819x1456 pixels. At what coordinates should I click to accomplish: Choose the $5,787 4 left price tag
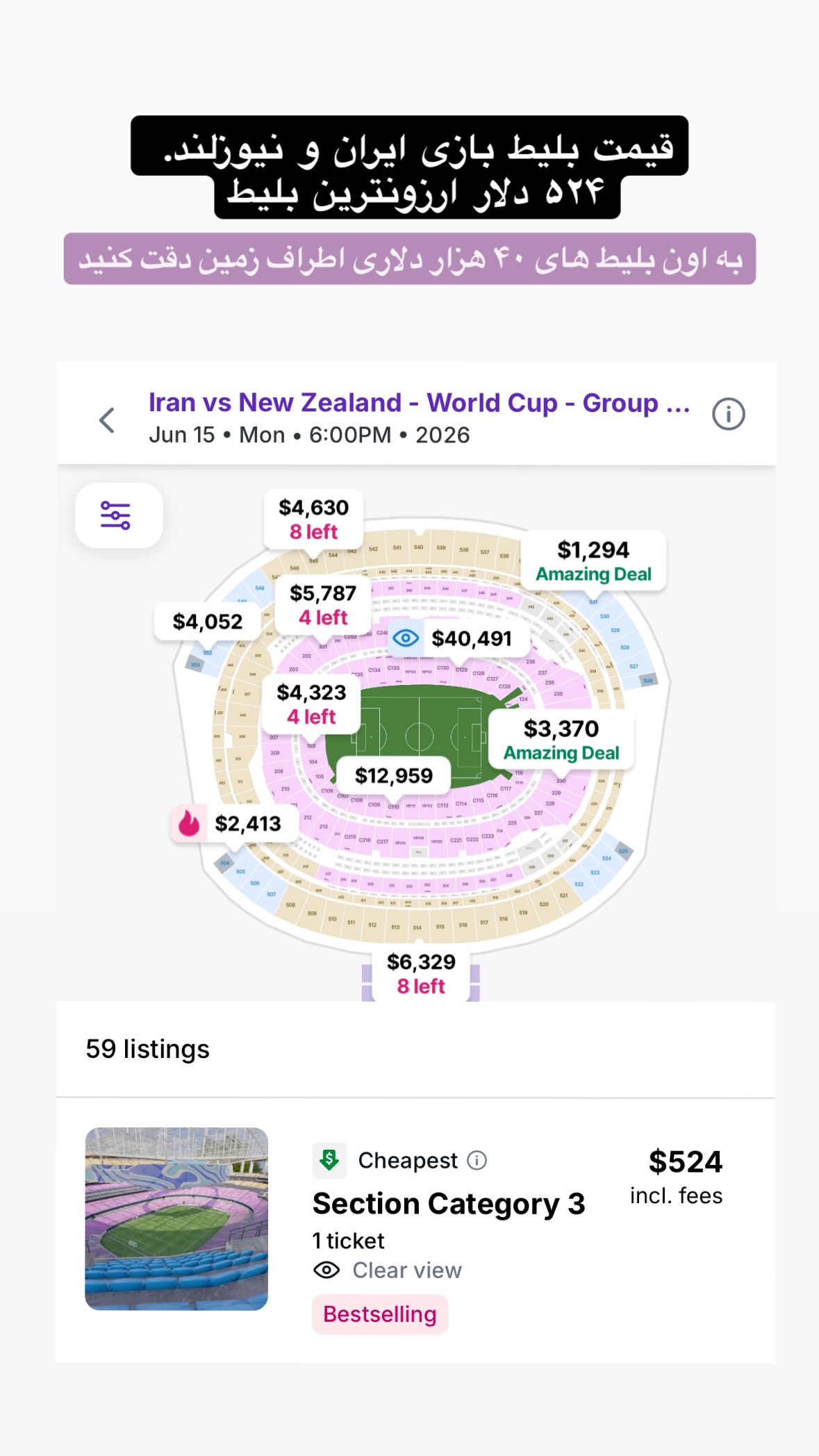(x=323, y=605)
